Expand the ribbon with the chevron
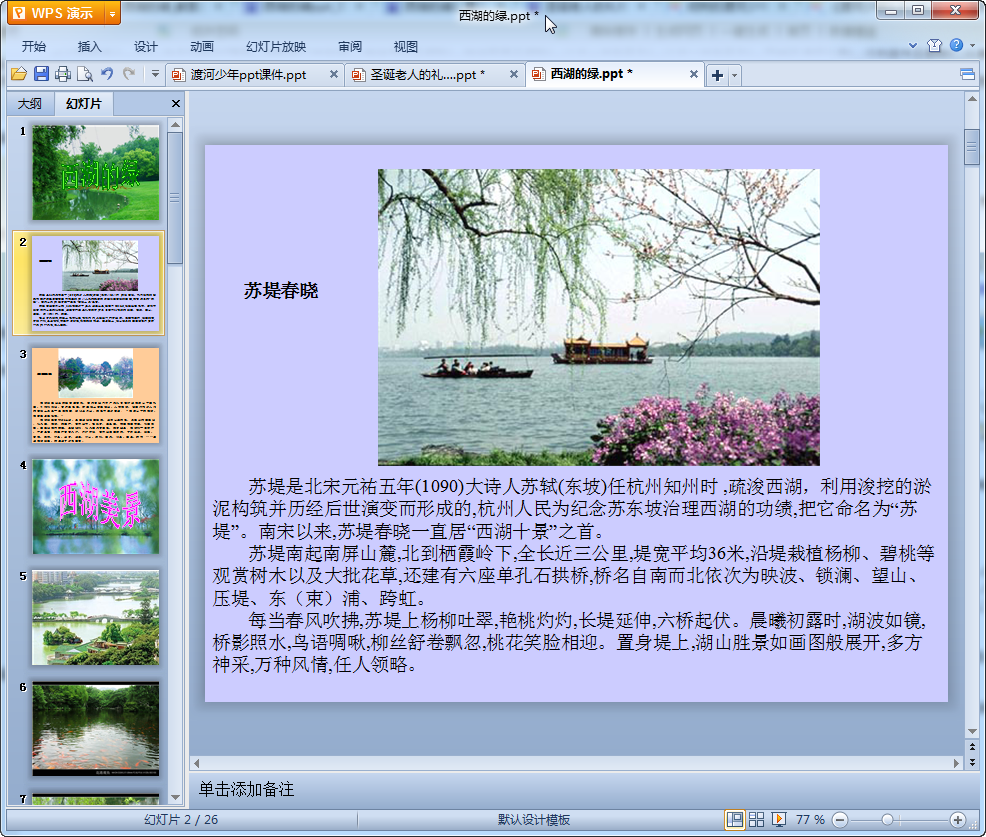The height and width of the screenshot is (837, 986). point(913,45)
